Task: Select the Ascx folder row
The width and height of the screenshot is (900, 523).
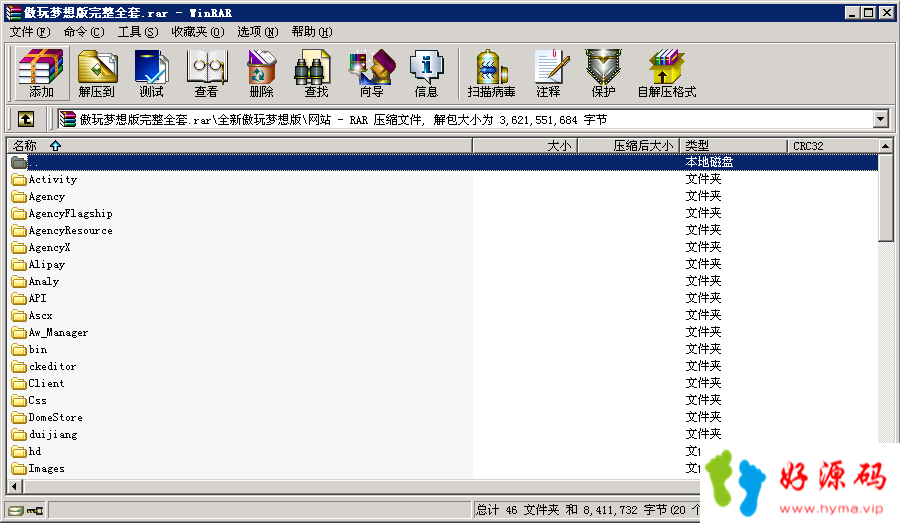Action: point(443,315)
